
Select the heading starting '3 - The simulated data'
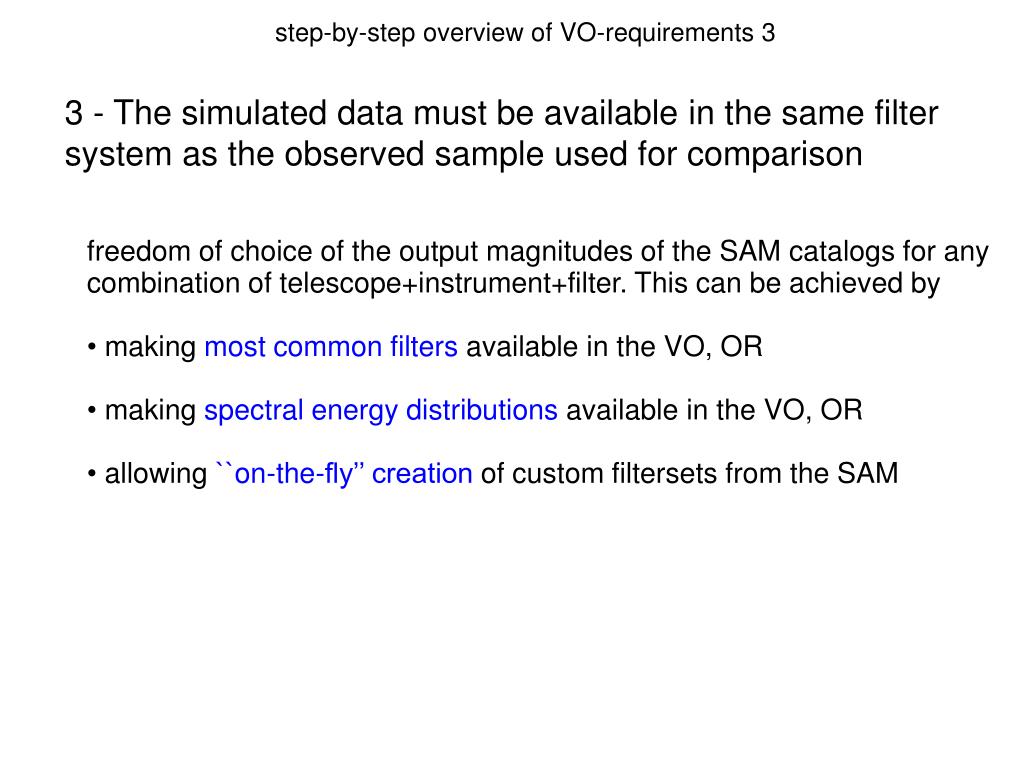coord(501,134)
